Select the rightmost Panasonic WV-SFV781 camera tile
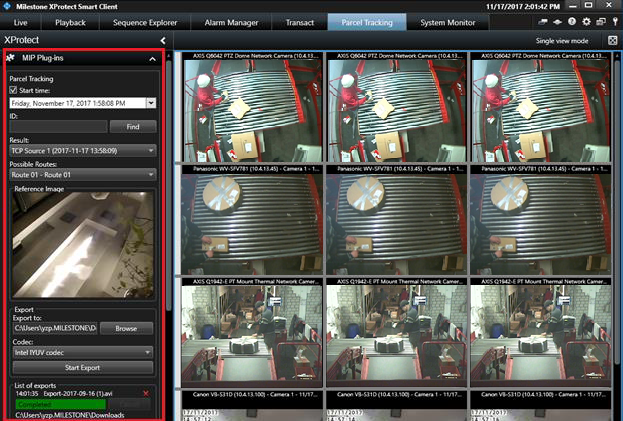The width and height of the screenshot is (623, 421). click(541, 220)
